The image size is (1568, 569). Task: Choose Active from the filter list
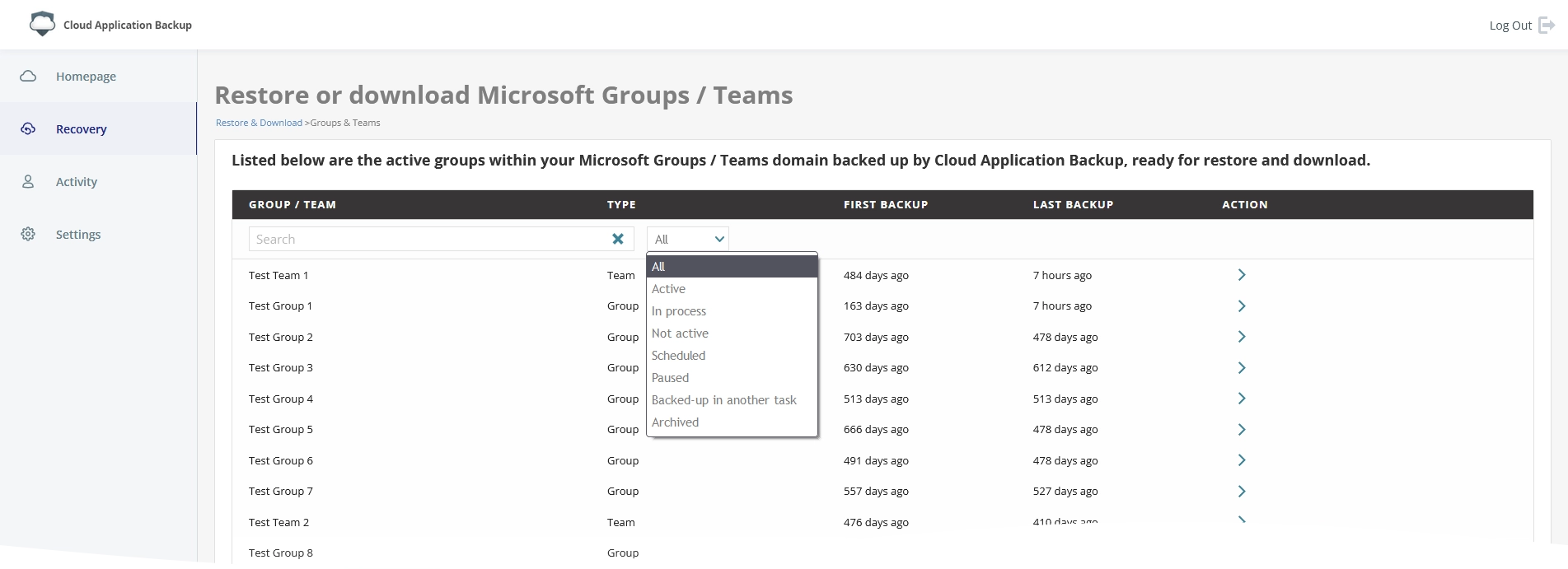pos(733,288)
